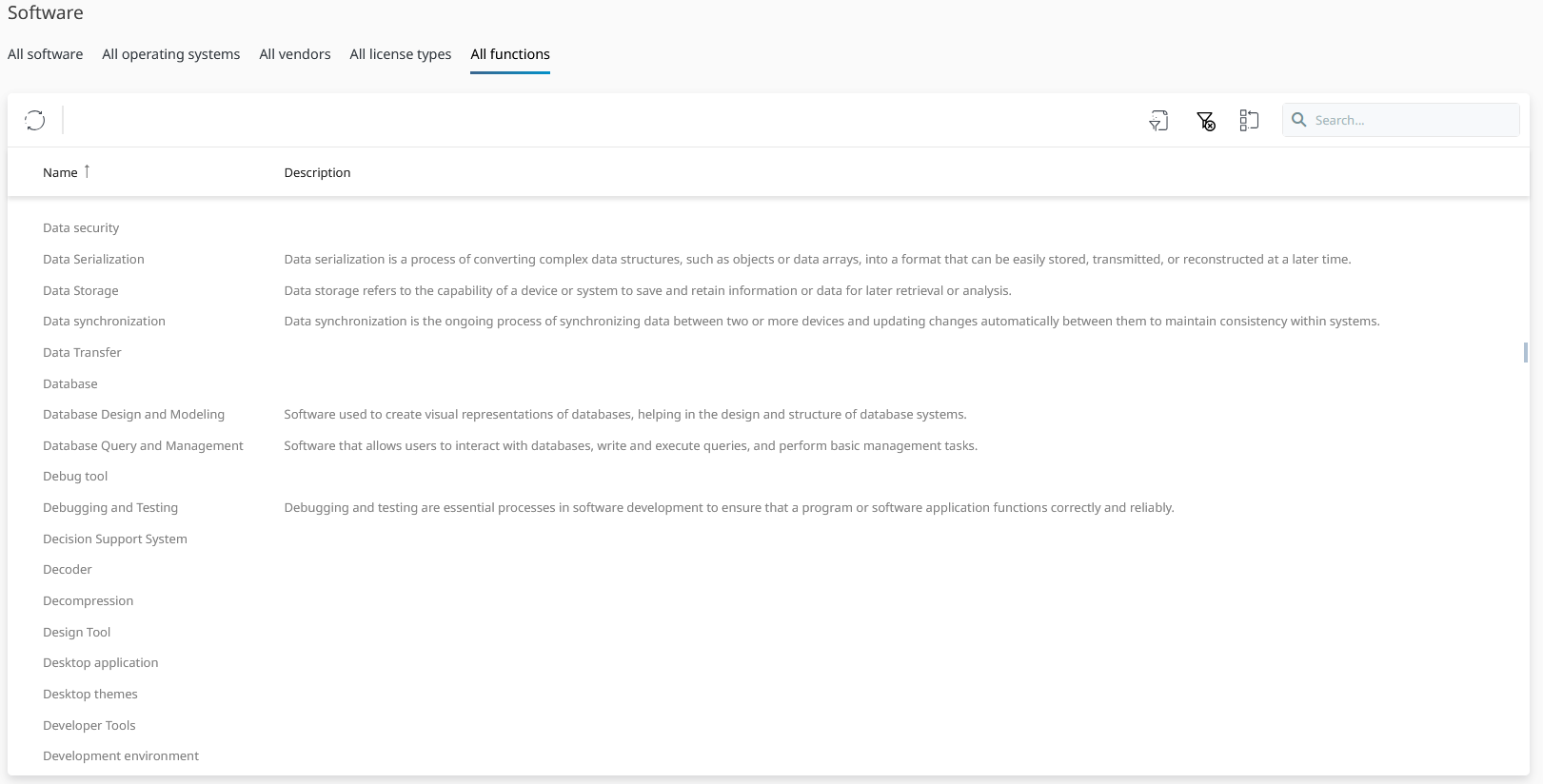
Task: Click the Debugging and Testing entry
Action: (110, 507)
